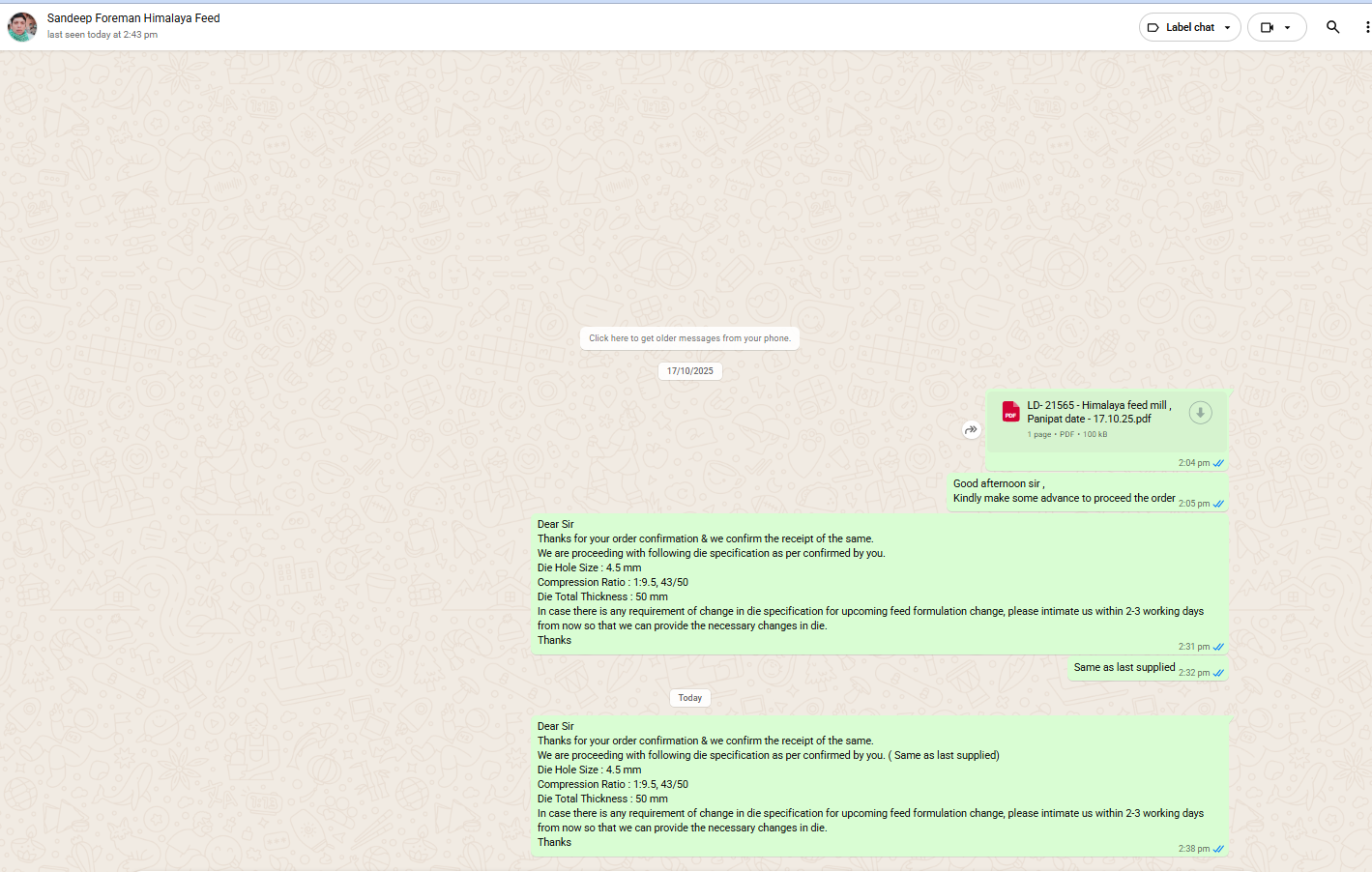Image resolution: width=1372 pixels, height=872 pixels.
Task: Expand the Label chat dropdown arrow
Action: point(1228,28)
